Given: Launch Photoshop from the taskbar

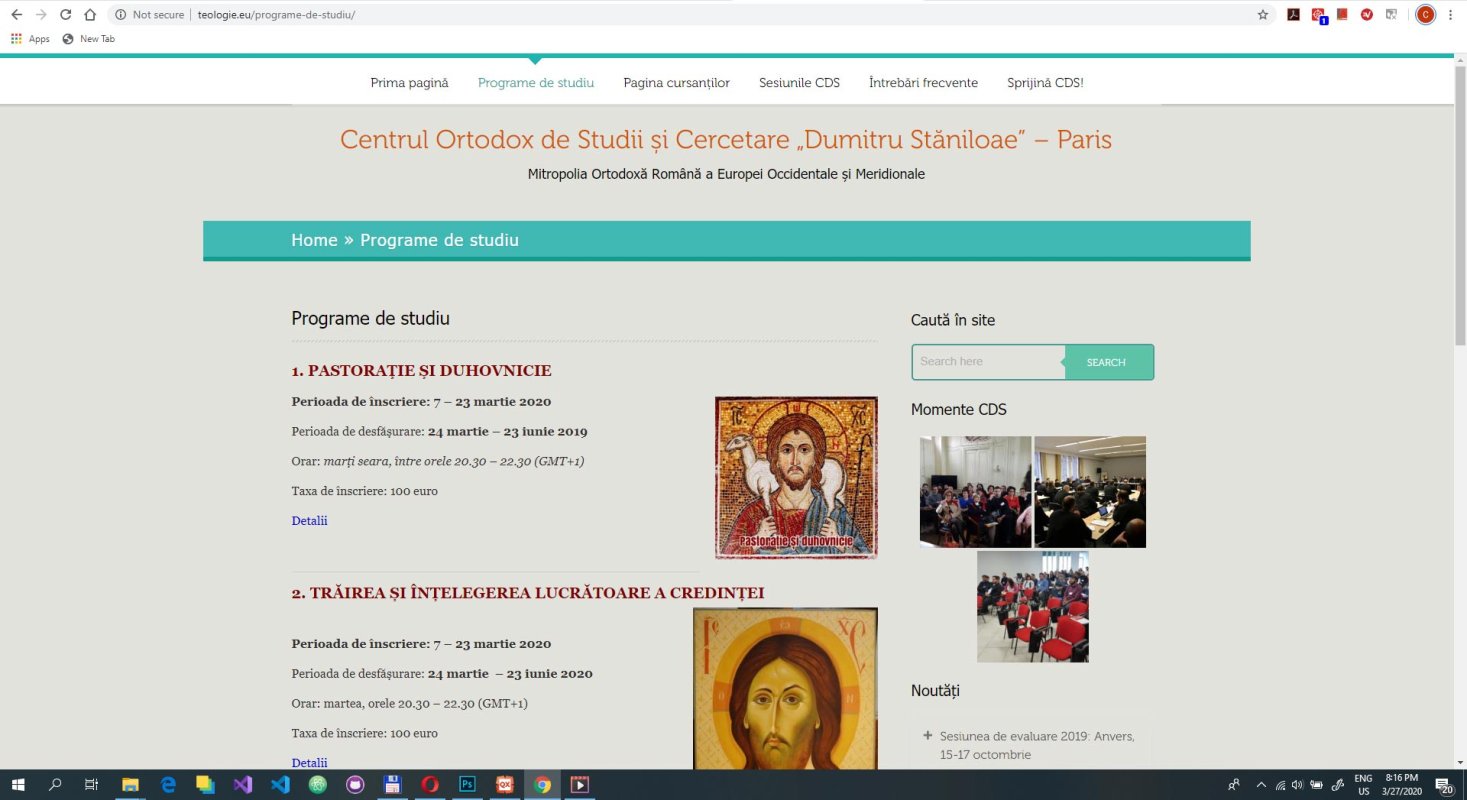Looking at the screenshot, I should coord(467,786).
